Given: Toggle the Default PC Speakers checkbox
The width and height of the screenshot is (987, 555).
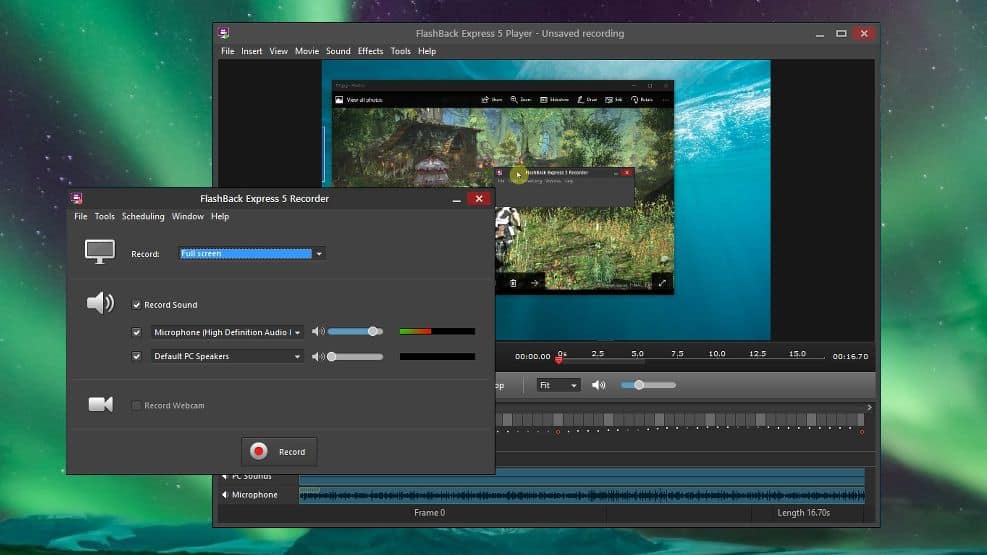Looking at the screenshot, I should click(x=137, y=356).
